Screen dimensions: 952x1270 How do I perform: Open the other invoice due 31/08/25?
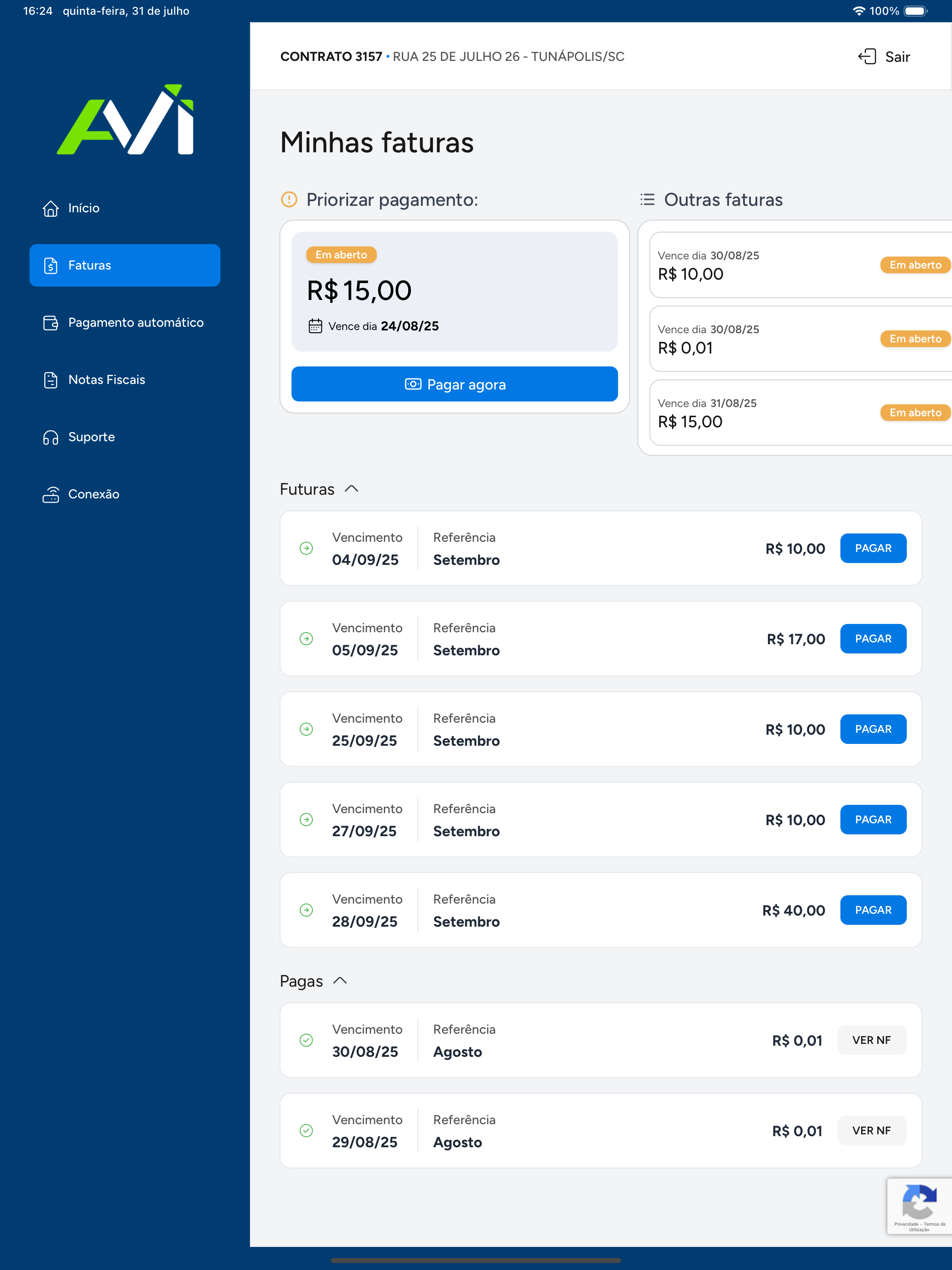pos(801,413)
